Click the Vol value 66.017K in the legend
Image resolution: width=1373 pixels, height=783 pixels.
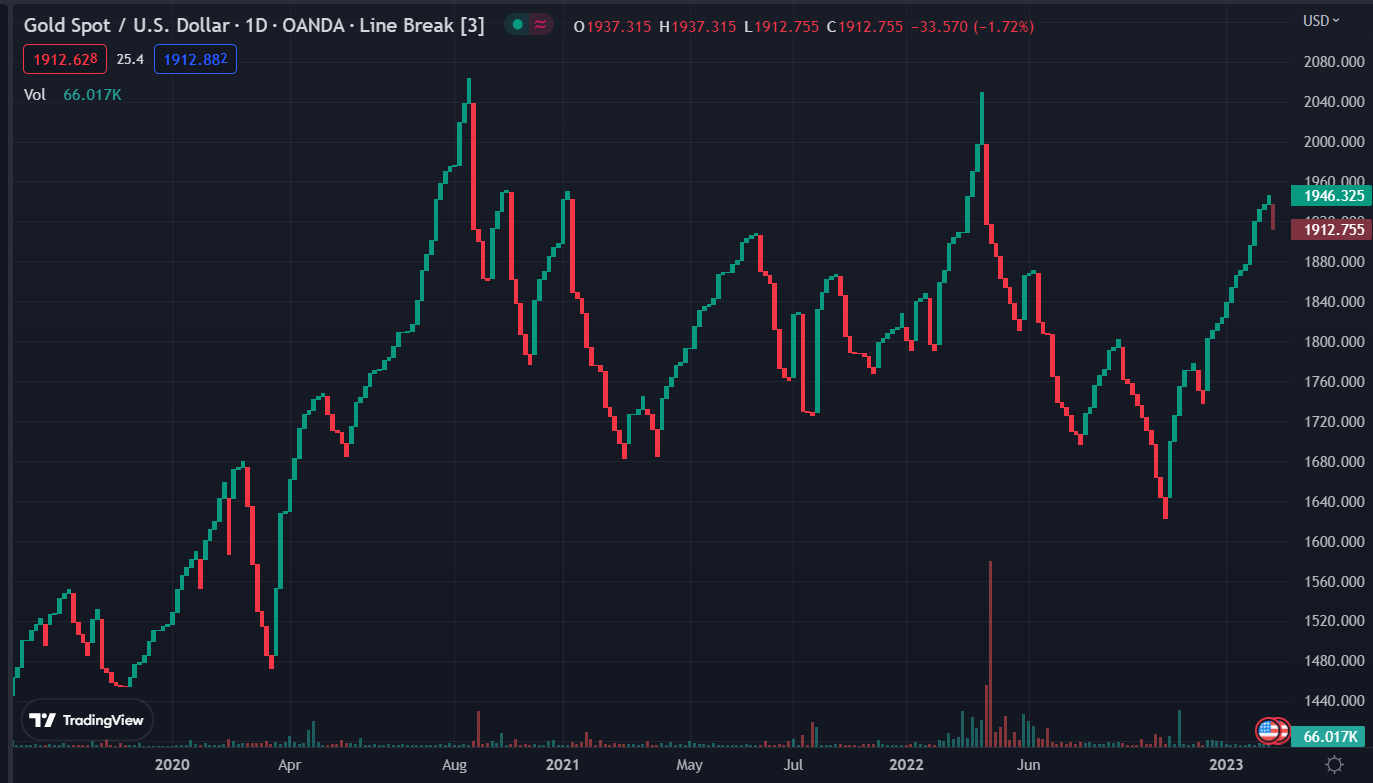pos(92,95)
